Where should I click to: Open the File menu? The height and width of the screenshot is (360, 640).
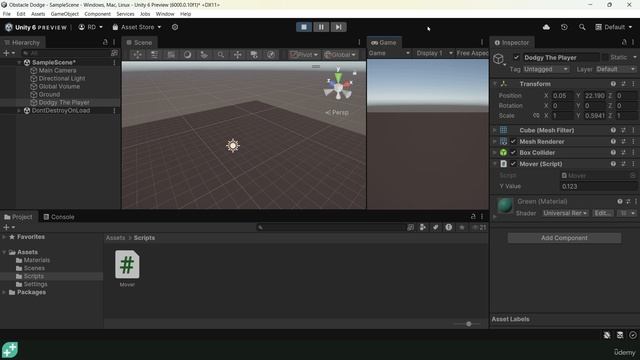click(7, 14)
